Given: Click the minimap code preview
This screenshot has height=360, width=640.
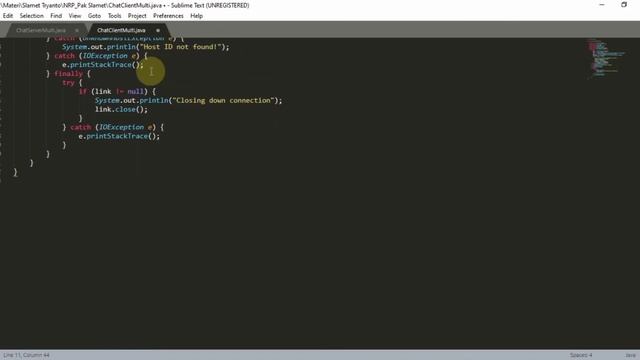Looking at the screenshot, I should (x=606, y=58).
